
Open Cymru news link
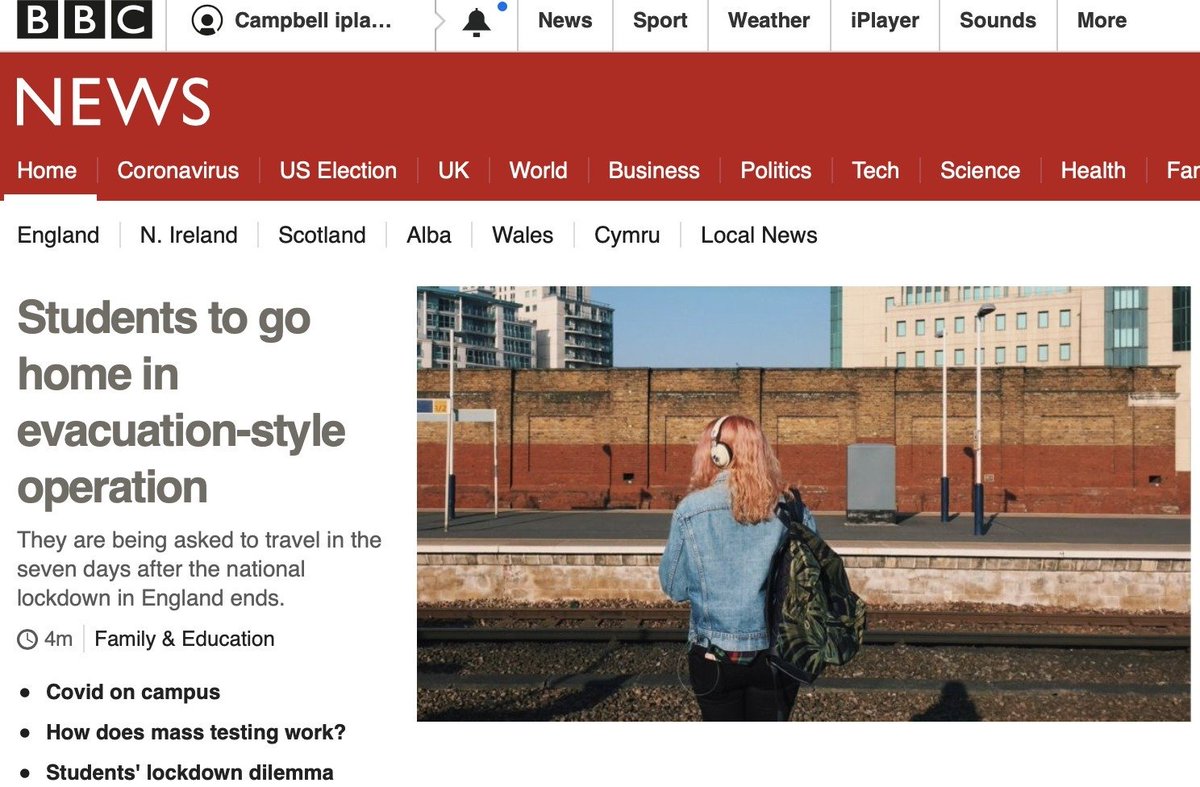tap(627, 236)
